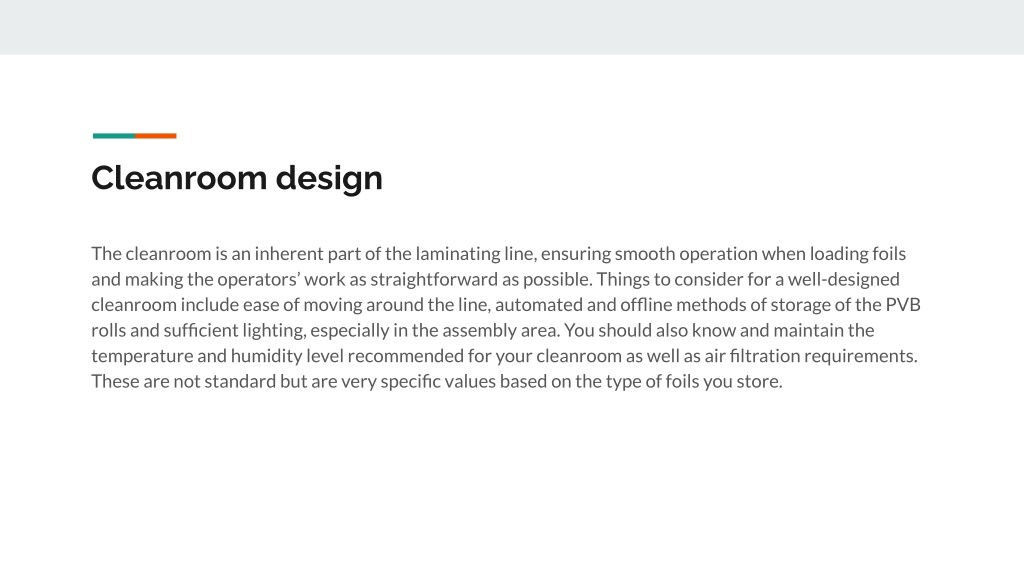Click the 'Cleanroom design' slide title
1024x576 pixels.
[x=236, y=178]
